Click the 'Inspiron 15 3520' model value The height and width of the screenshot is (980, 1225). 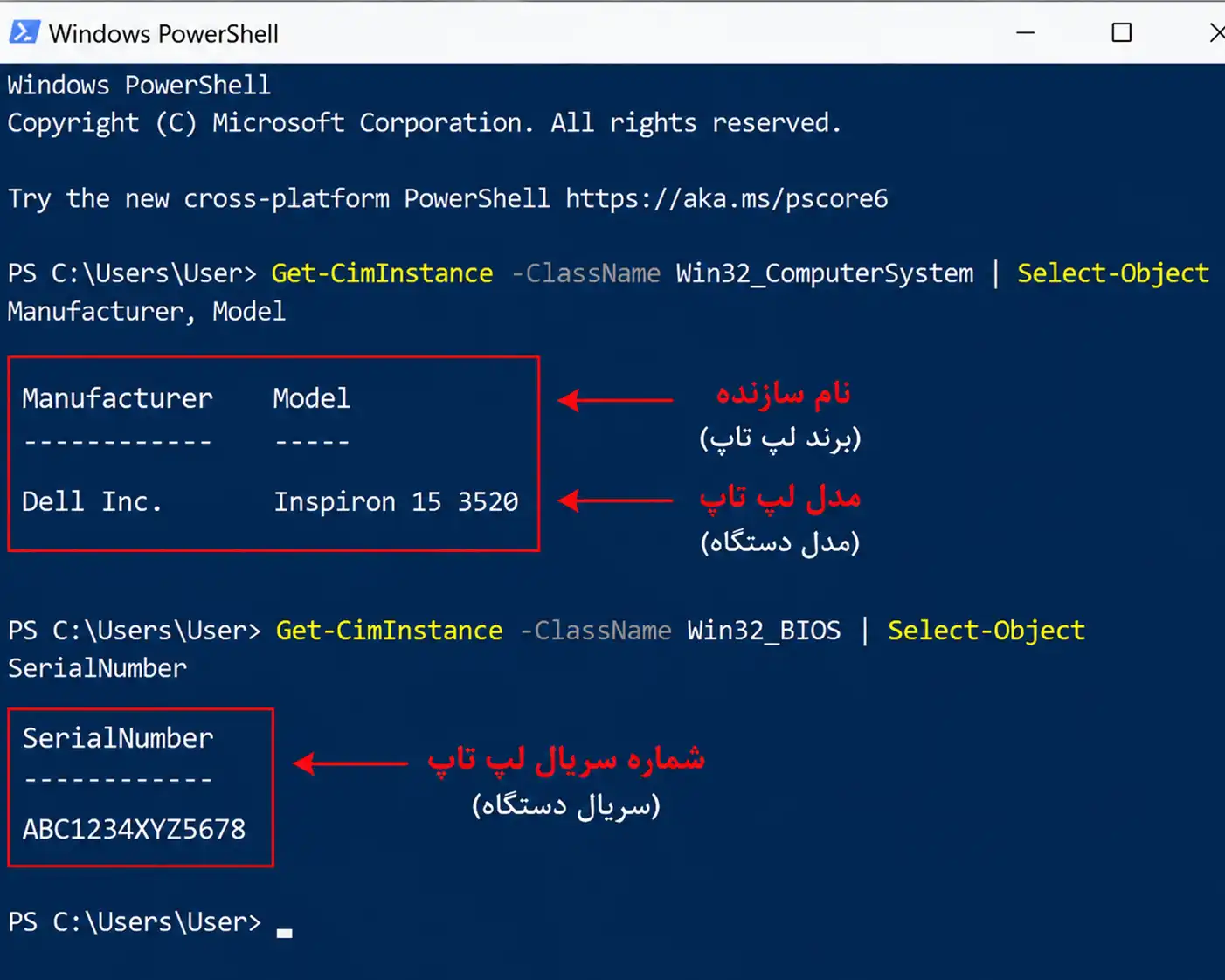[396, 501]
